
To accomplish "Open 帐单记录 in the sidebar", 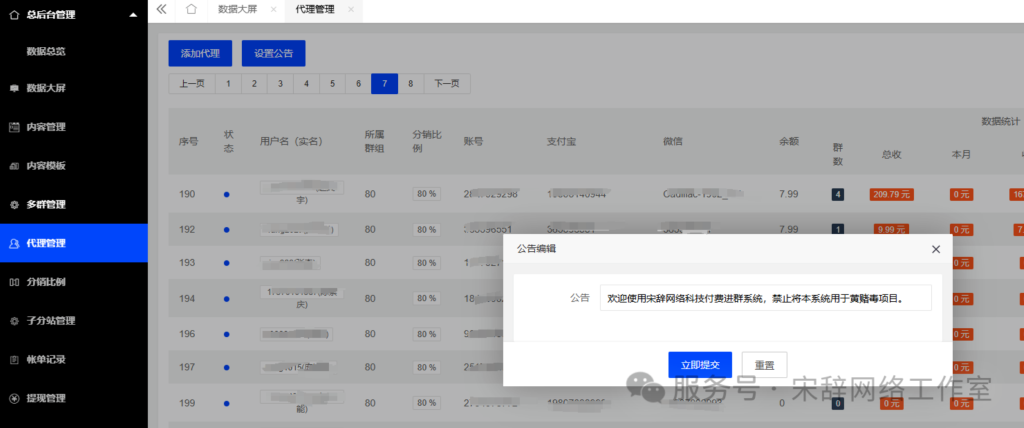I will click(x=74, y=359).
